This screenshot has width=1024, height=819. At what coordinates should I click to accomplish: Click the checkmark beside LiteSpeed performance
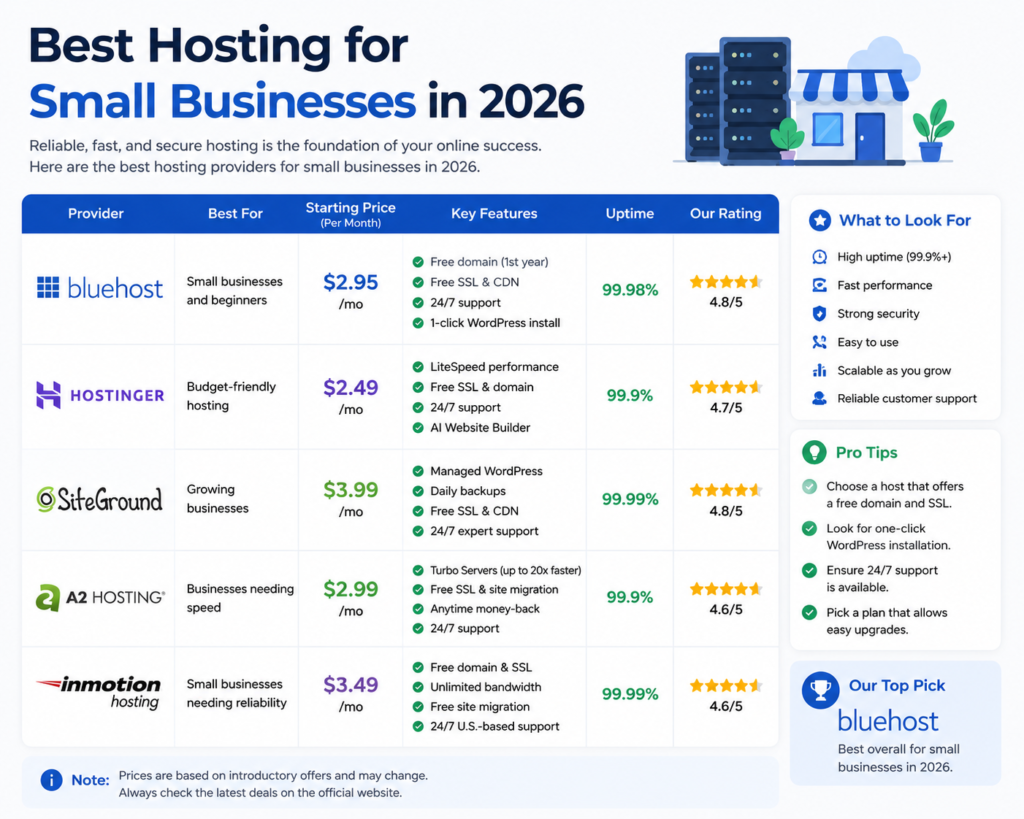click(x=418, y=367)
